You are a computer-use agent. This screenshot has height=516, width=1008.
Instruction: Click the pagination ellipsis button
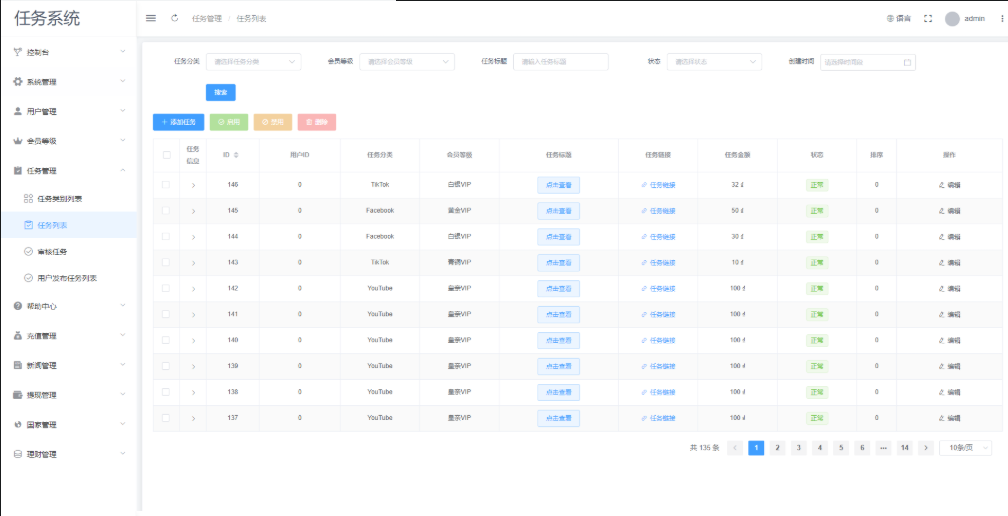coord(883,448)
